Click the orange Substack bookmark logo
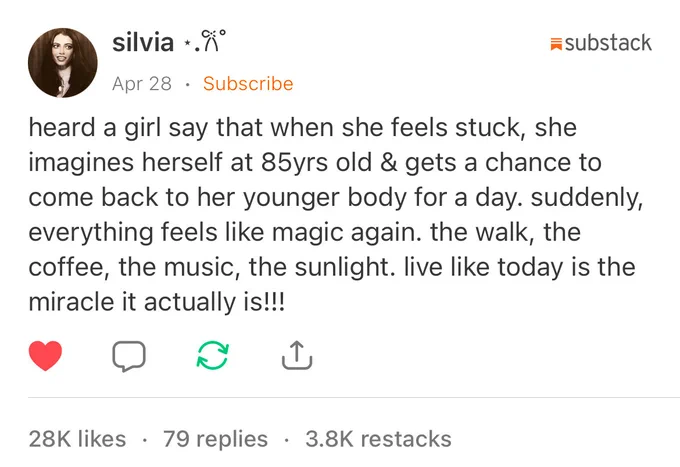The image size is (680, 467). [x=556, y=44]
